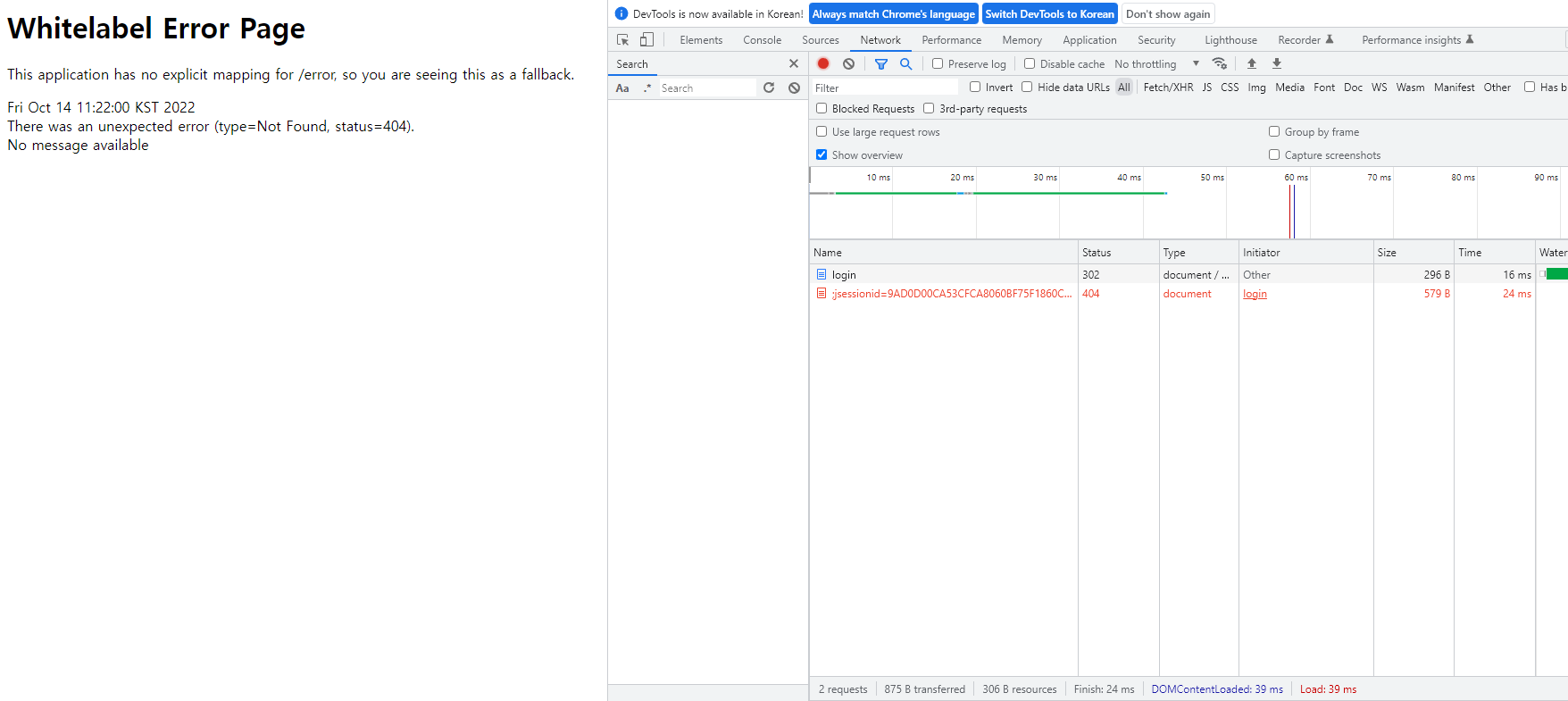
Task: Open network conditions wifi-gear icon
Action: tap(1219, 63)
